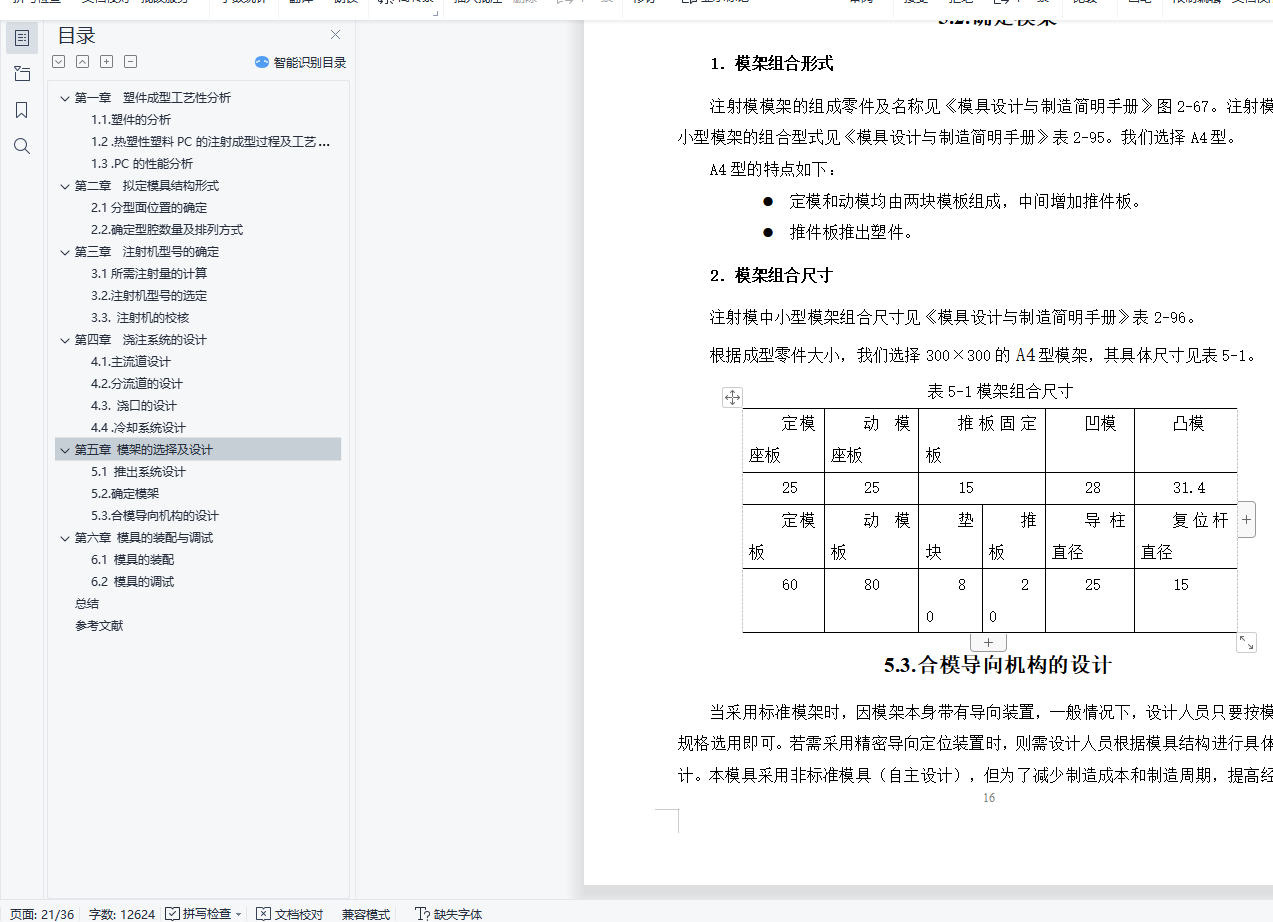Collapse the 第二章 拟定模具结构形式 chevron
This screenshot has height=922, width=1273.
tap(65, 186)
